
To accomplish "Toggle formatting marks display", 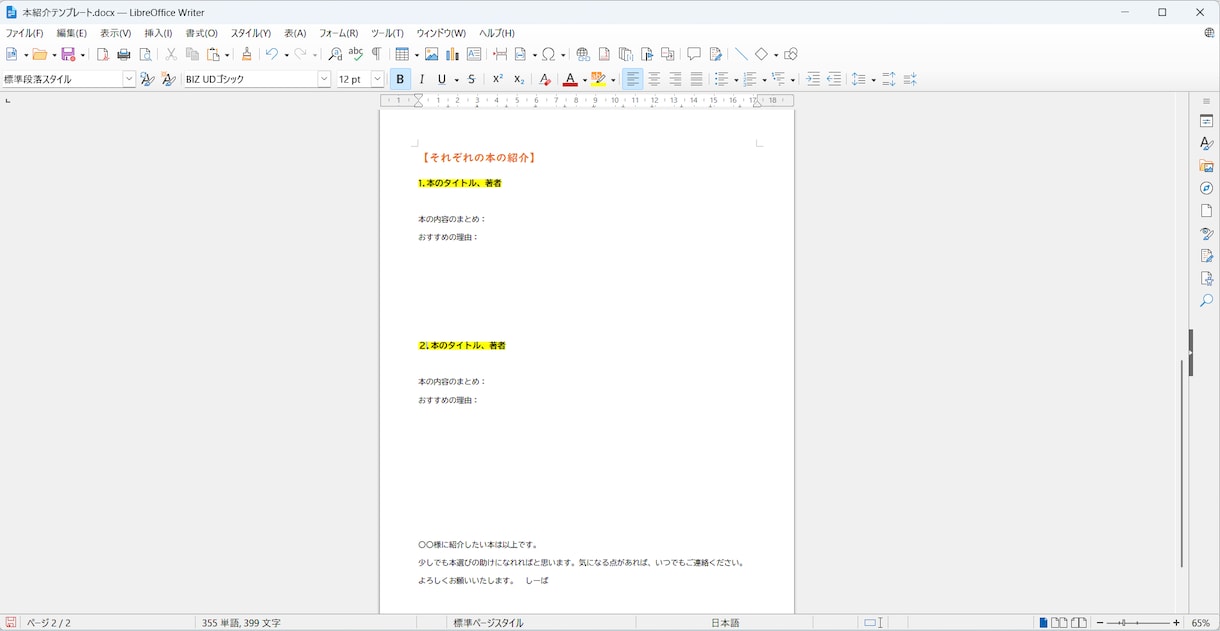I will click(x=377, y=54).
